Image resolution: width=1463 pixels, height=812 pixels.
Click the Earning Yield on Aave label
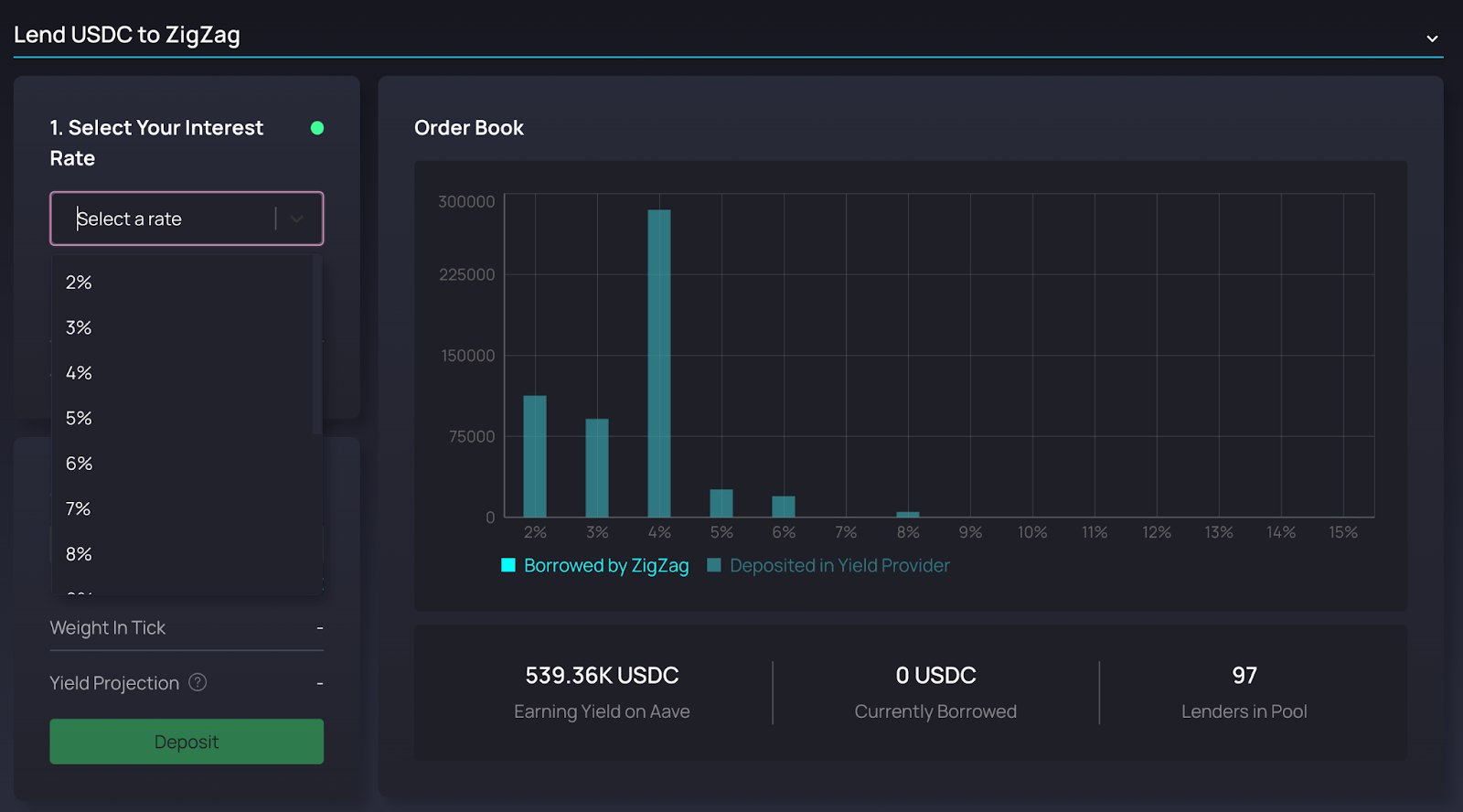click(602, 711)
